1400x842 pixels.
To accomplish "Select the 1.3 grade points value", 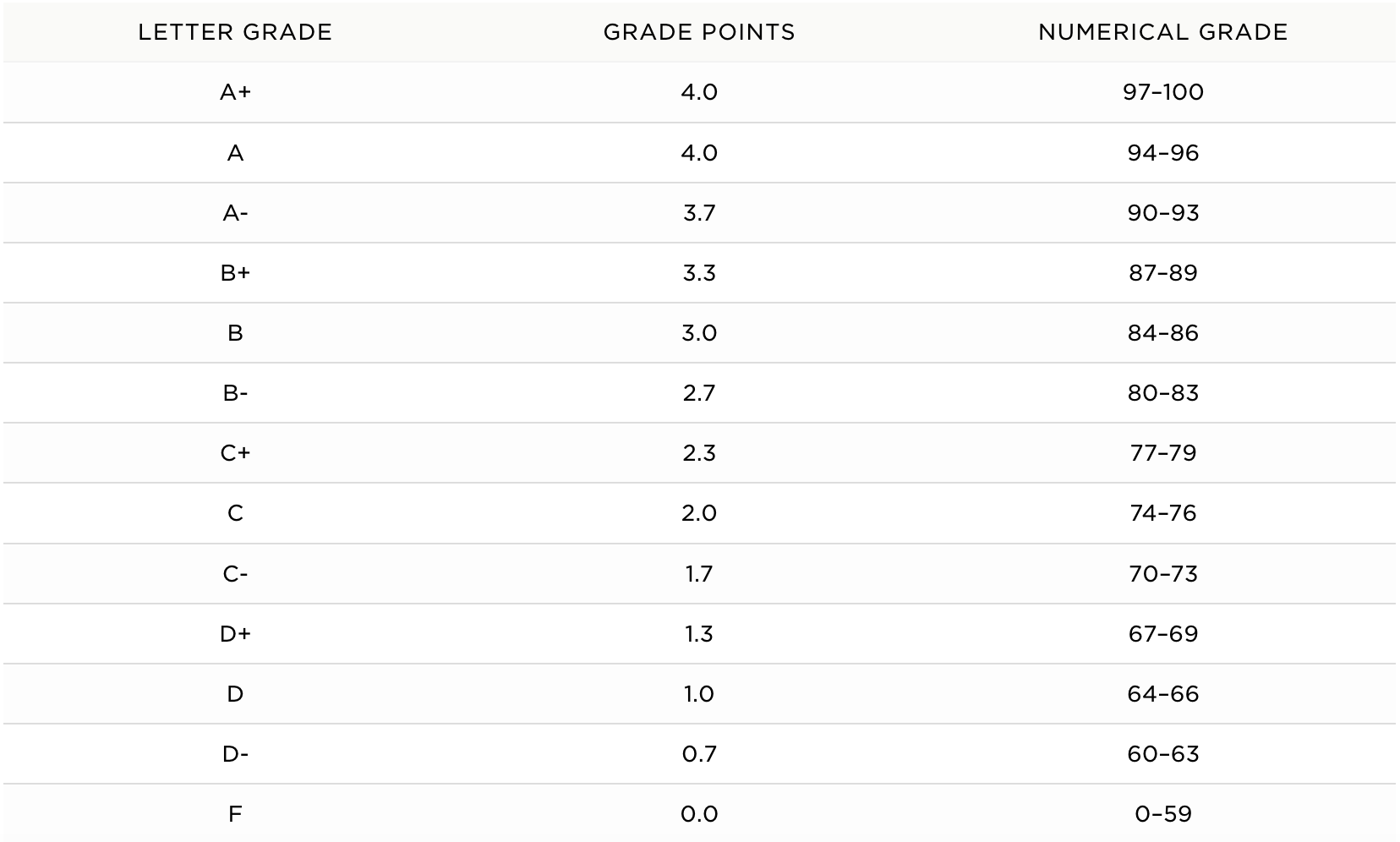I will point(699,634).
